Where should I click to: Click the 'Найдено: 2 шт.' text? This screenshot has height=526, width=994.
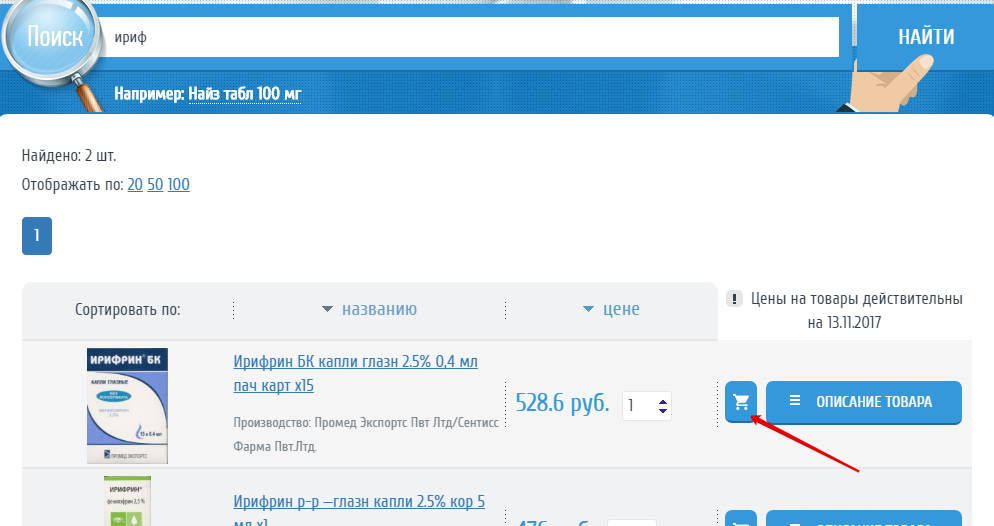[x=69, y=155]
